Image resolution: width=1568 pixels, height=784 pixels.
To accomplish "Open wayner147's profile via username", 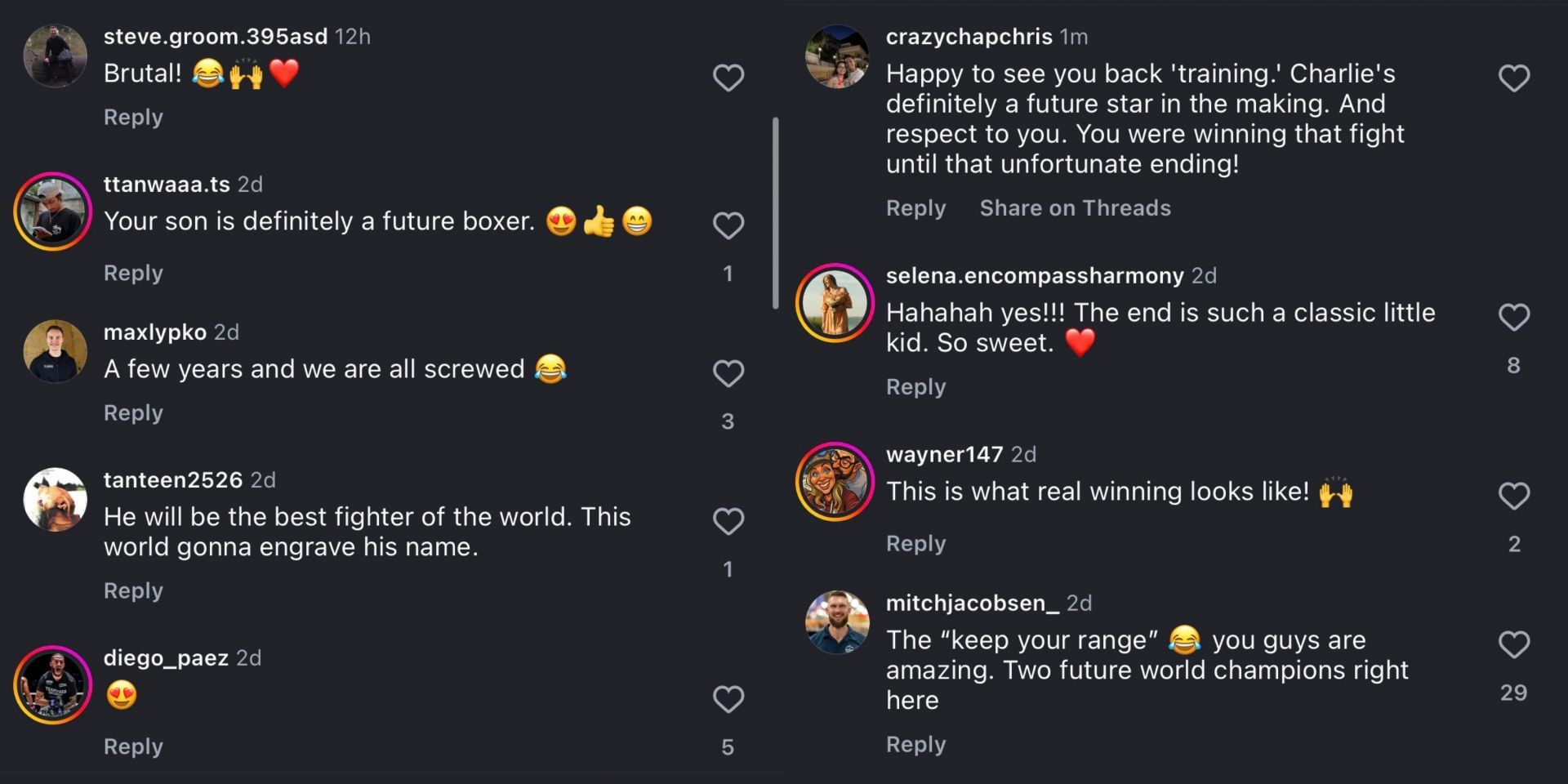I will tap(944, 454).
